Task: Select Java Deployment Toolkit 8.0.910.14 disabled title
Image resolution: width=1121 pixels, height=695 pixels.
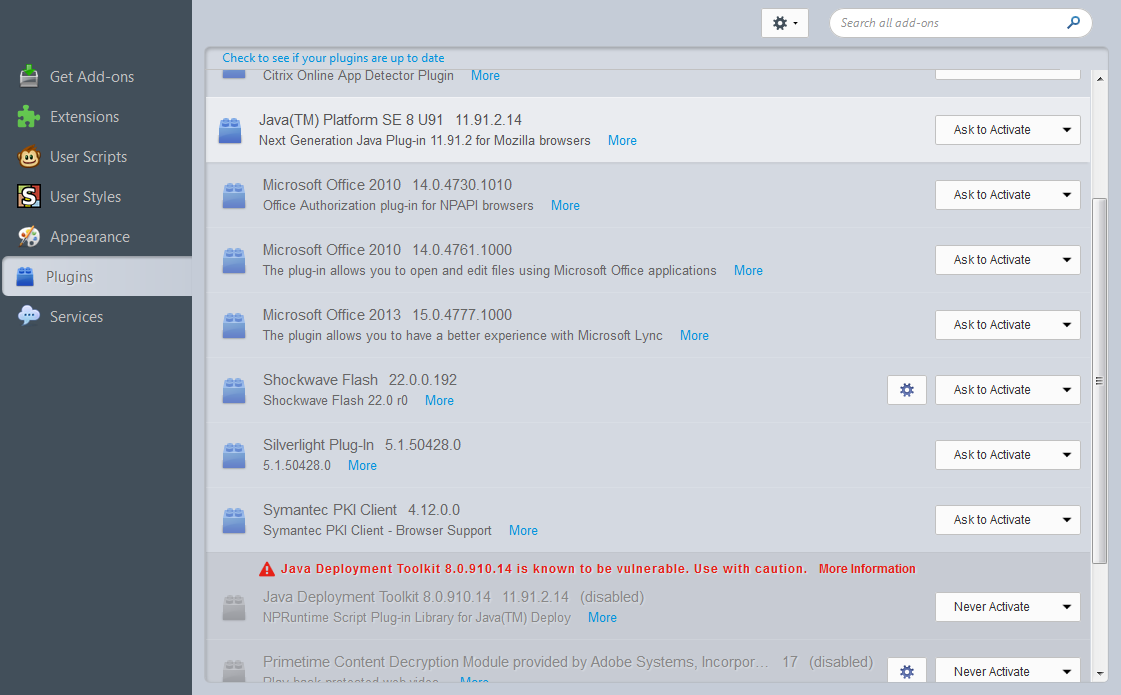Action: click(453, 597)
